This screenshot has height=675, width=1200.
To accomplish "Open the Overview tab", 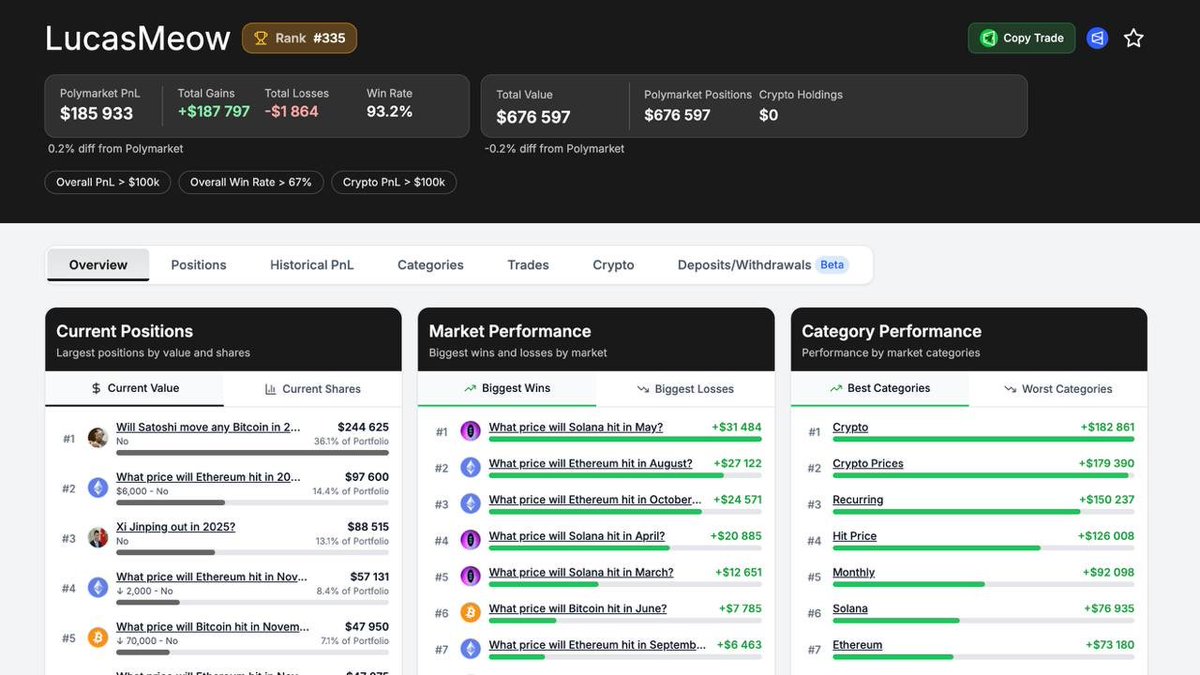I will coord(98,265).
